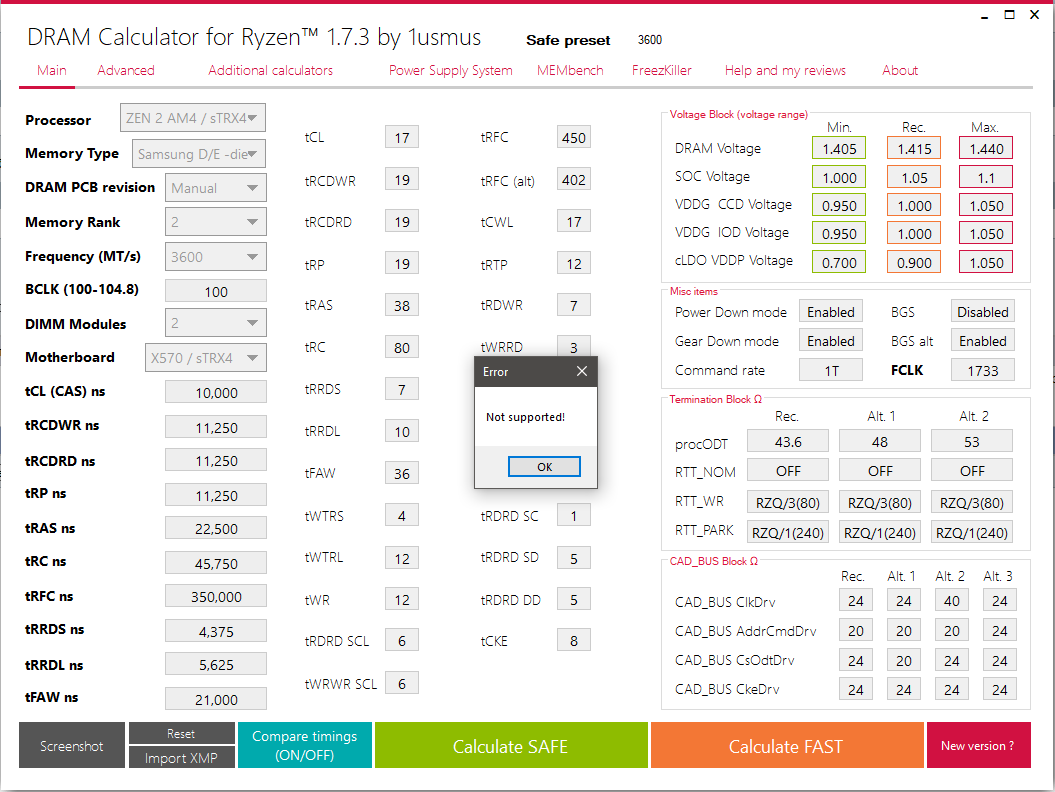Viewport: 1055px width, 792px height.
Task: Click CAD_BUS CkeDrv Alt. 3 value 24
Action: tap(999, 689)
